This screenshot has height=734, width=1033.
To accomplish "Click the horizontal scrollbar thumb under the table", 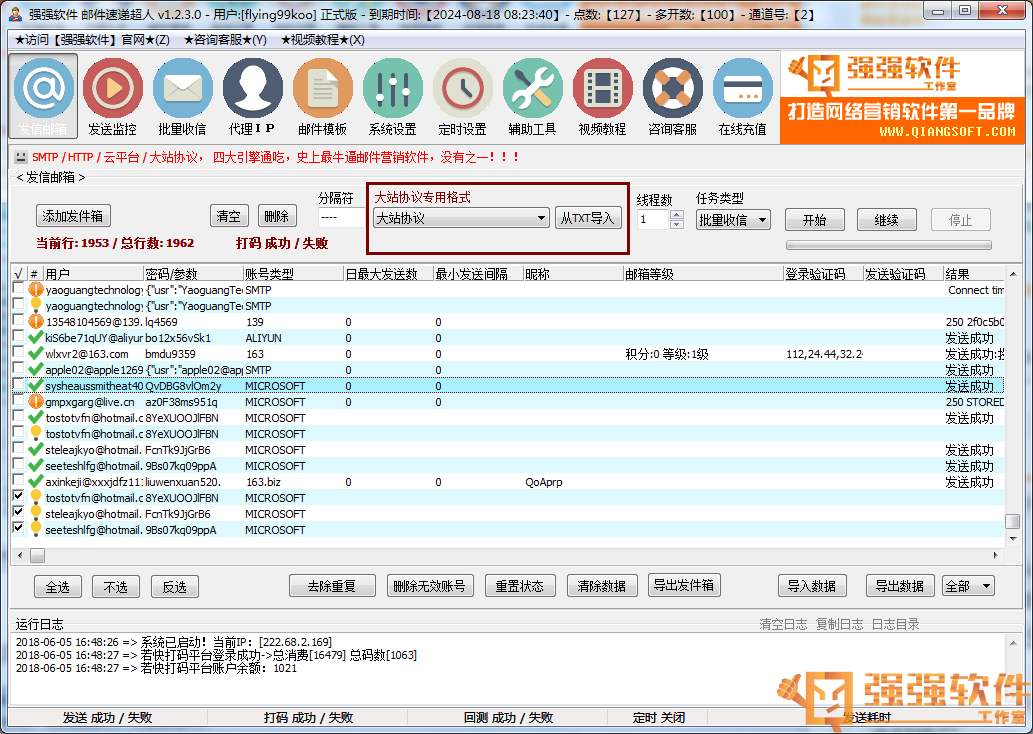I will tap(38, 555).
